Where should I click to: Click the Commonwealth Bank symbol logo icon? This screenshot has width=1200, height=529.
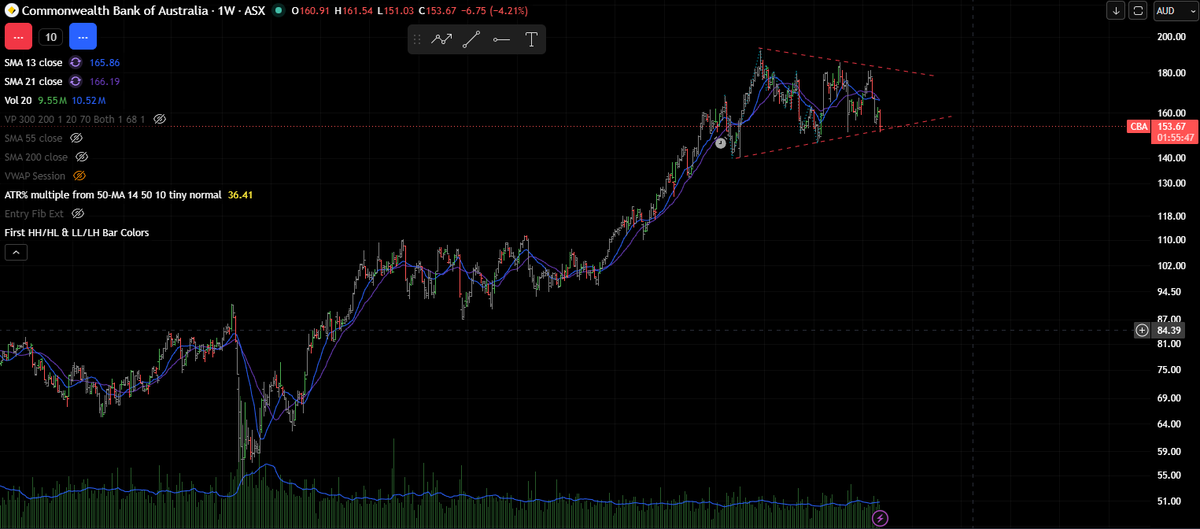tap(10, 11)
